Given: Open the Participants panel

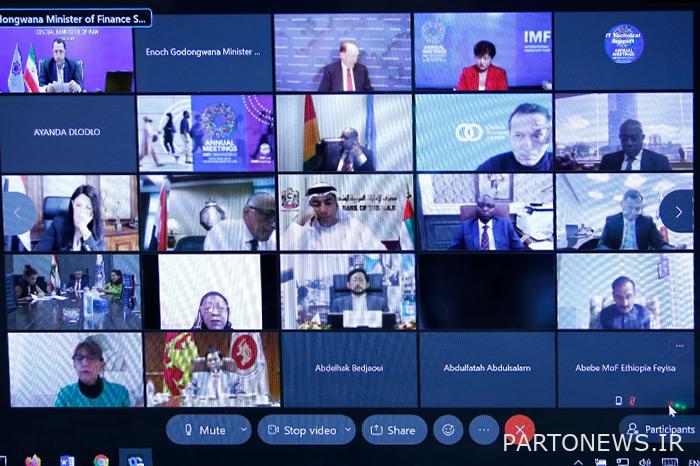Looking at the screenshot, I should 661,430.
